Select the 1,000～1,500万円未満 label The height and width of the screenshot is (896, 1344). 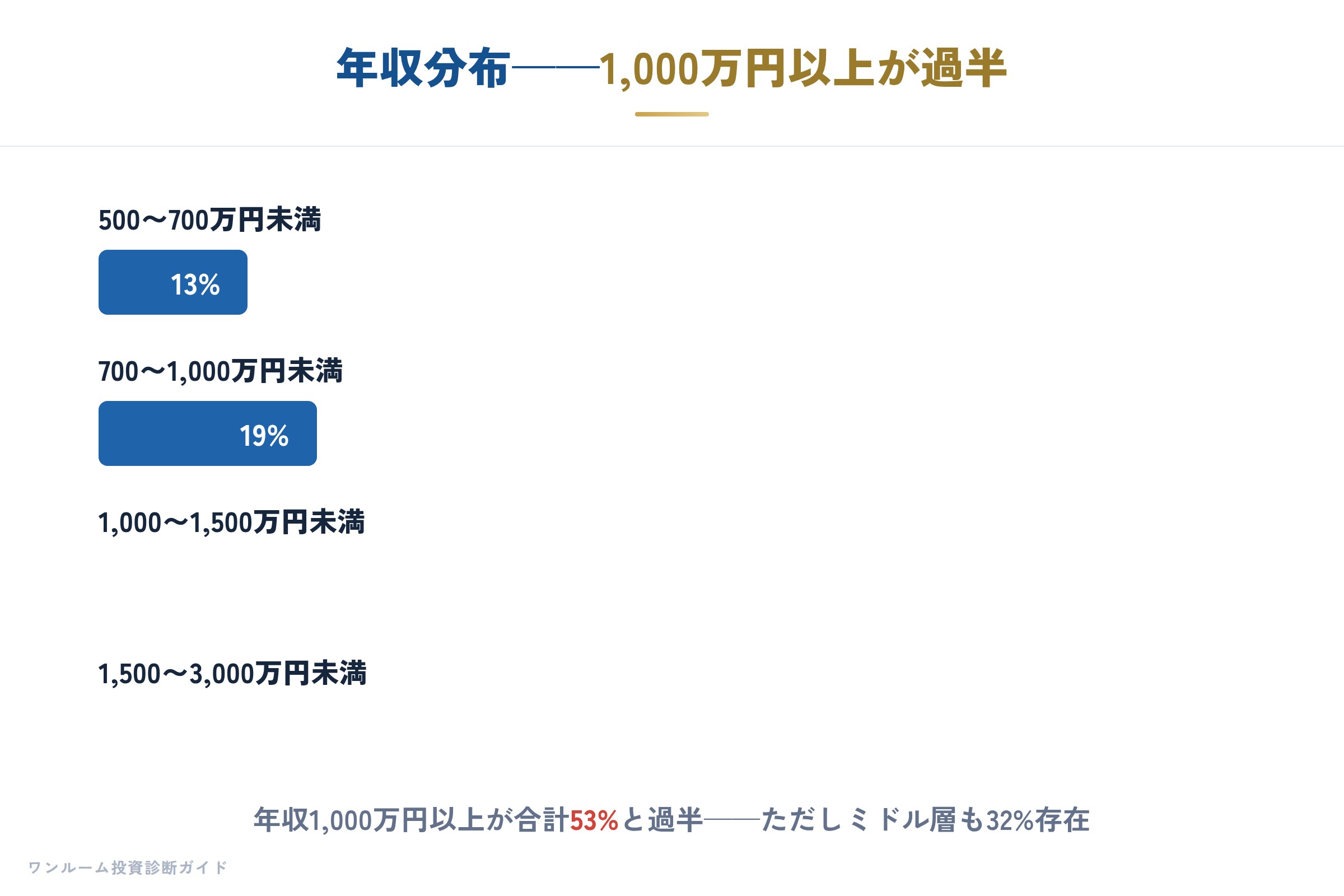click(x=231, y=522)
